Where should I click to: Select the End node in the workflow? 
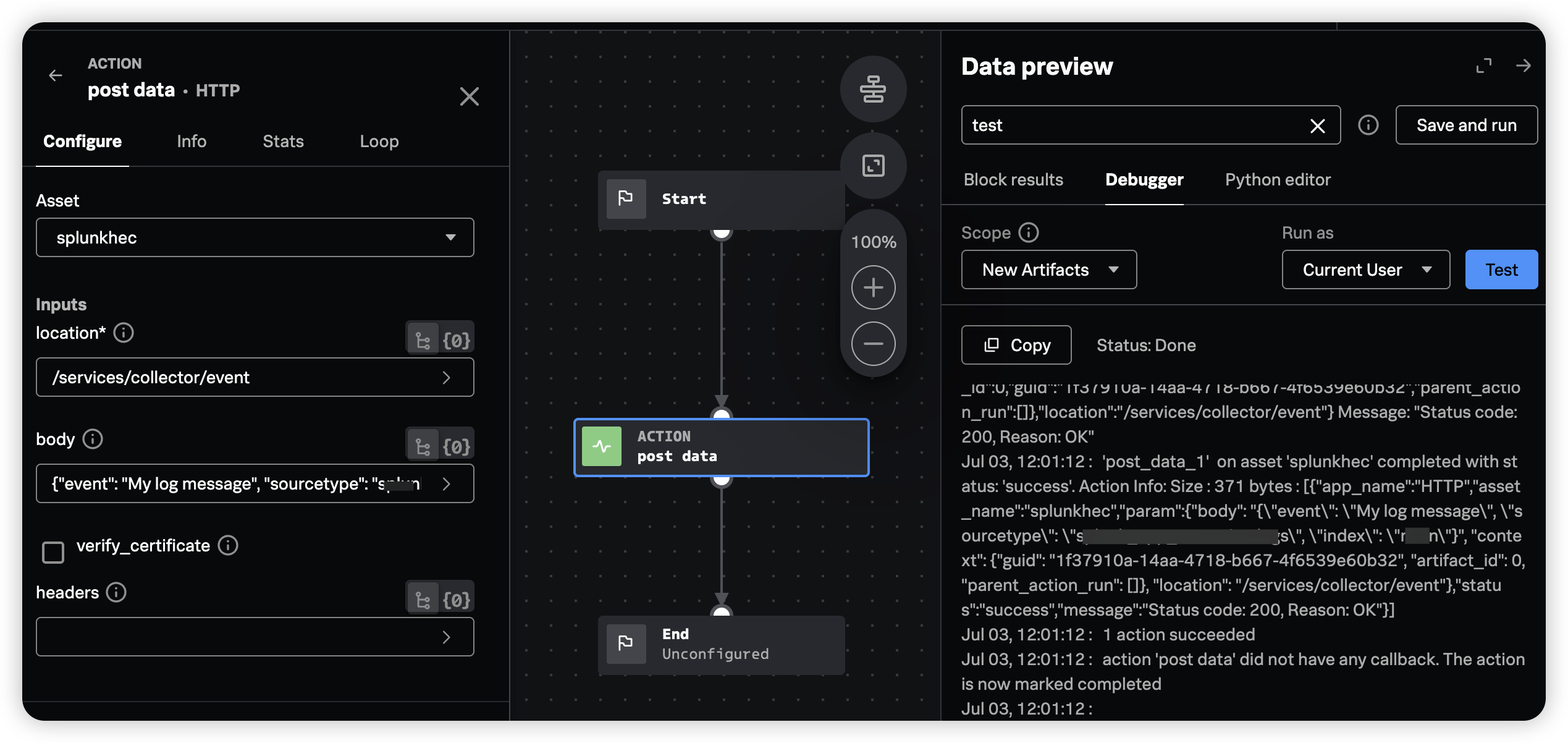click(x=720, y=643)
